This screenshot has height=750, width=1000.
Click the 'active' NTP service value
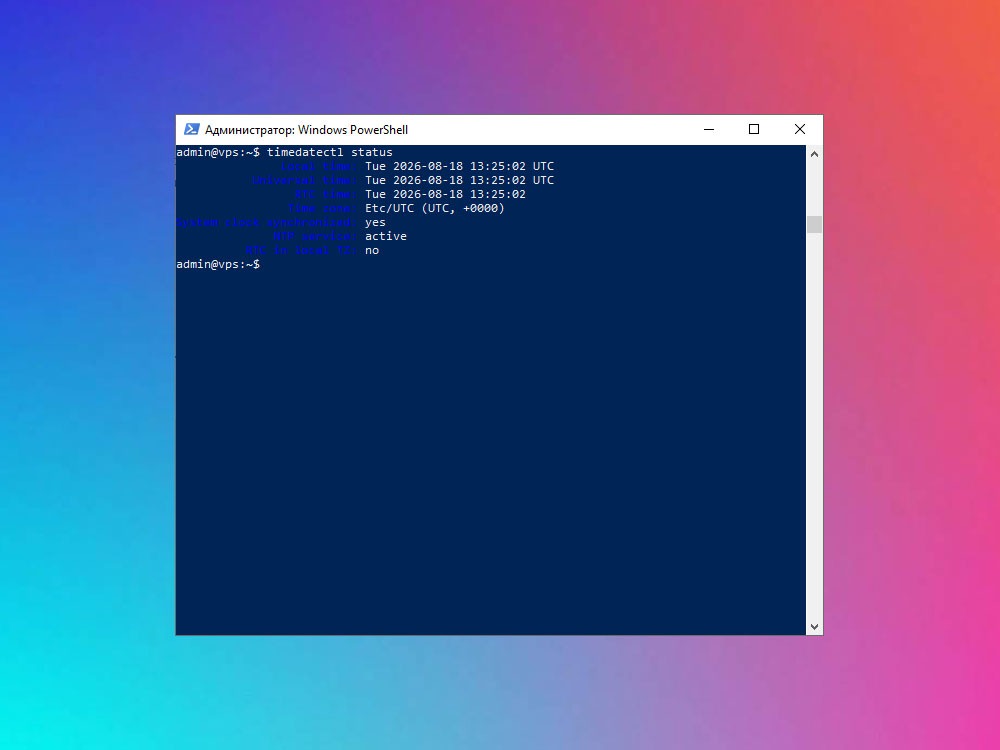click(386, 236)
